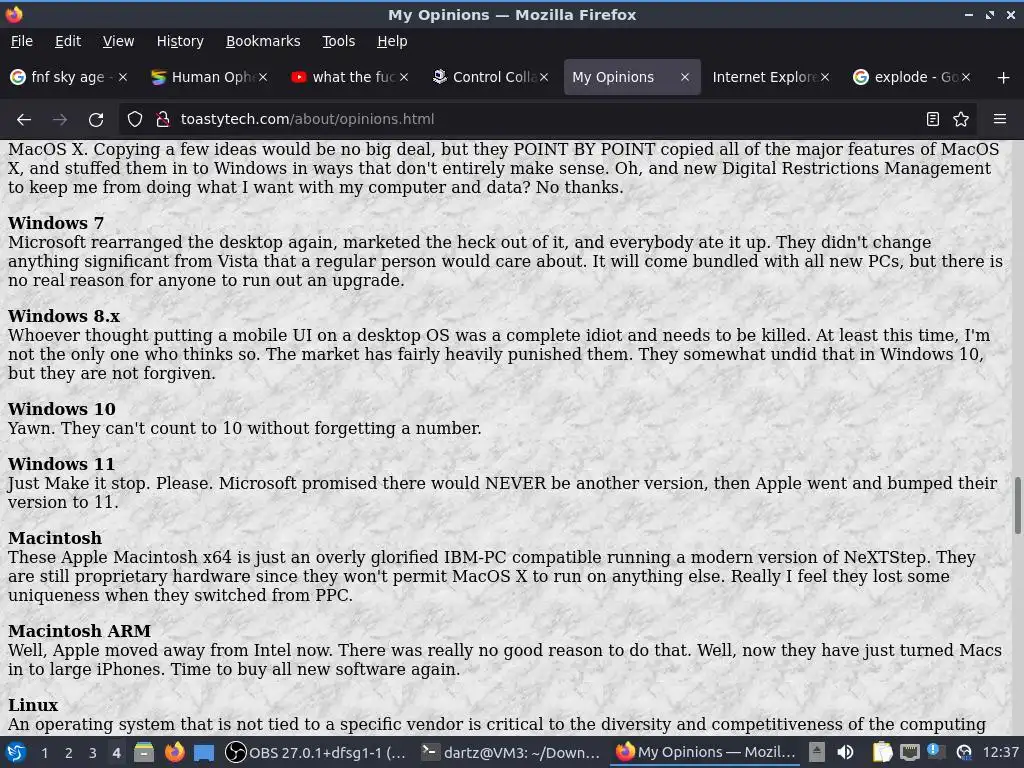Image resolution: width=1024 pixels, height=768 pixels.
Task: Close the 'fnf sky age' tab
Action: coord(123,77)
